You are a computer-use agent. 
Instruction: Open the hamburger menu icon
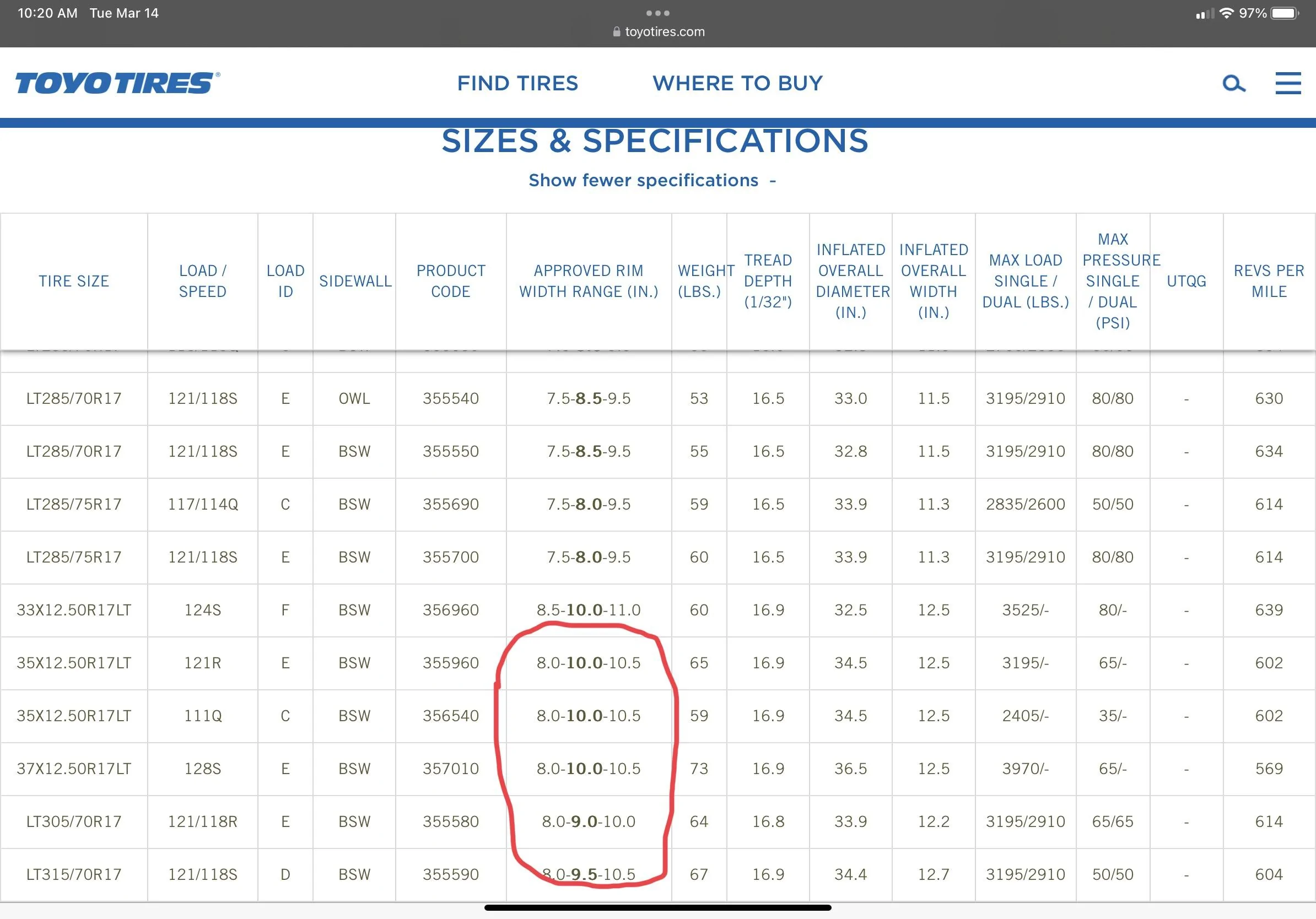pyautogui.click(x=1288, y=83)
